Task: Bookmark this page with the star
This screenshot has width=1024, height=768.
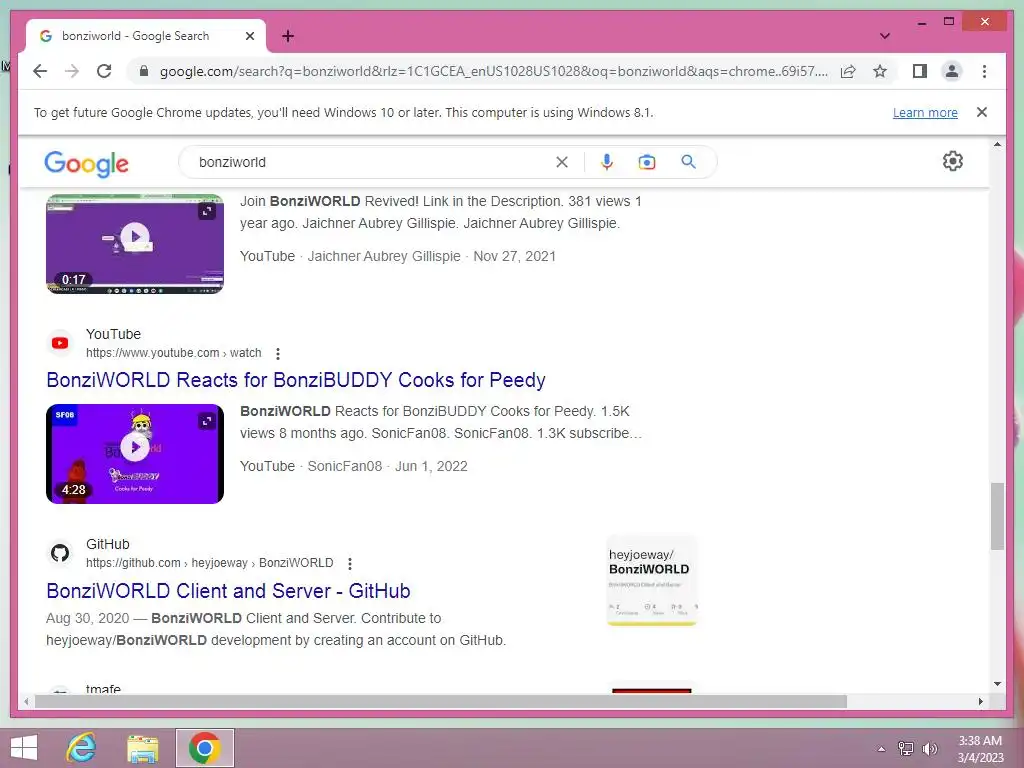Action: (880, 71)
